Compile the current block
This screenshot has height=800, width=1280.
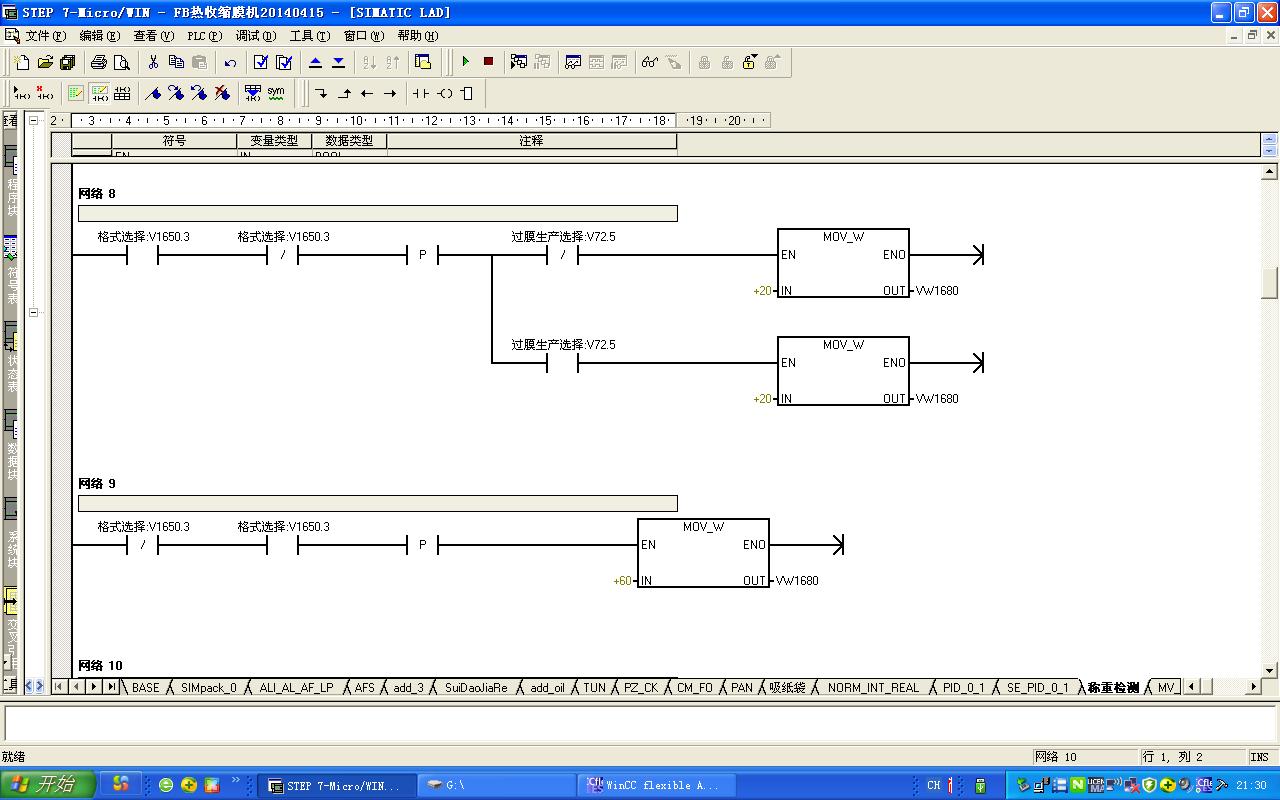pos(261,62)
